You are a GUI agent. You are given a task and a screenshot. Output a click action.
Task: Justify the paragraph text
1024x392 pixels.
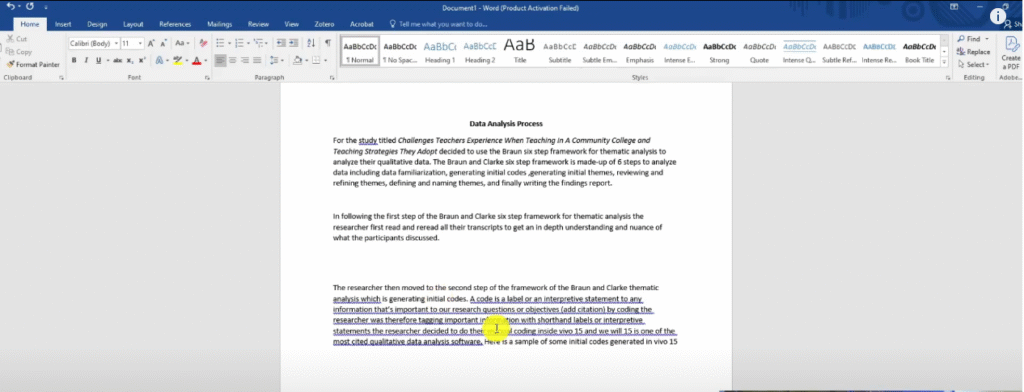click(x=257, y=60)
